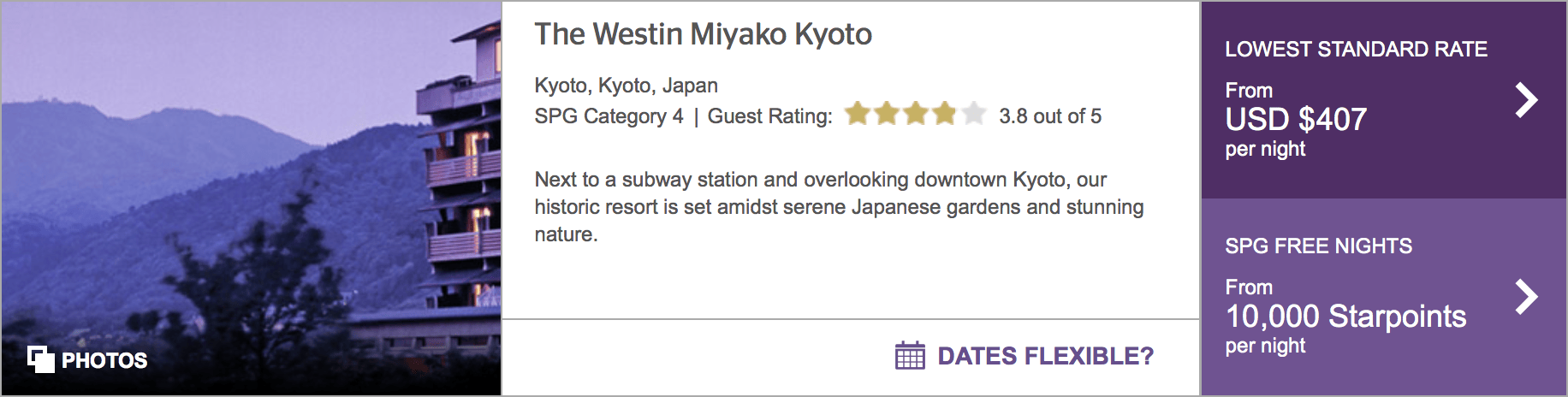Click the 3.8 out of 5 rating text
Image resolution: width=1568 pixels, height=397 pixels.
1050,116
